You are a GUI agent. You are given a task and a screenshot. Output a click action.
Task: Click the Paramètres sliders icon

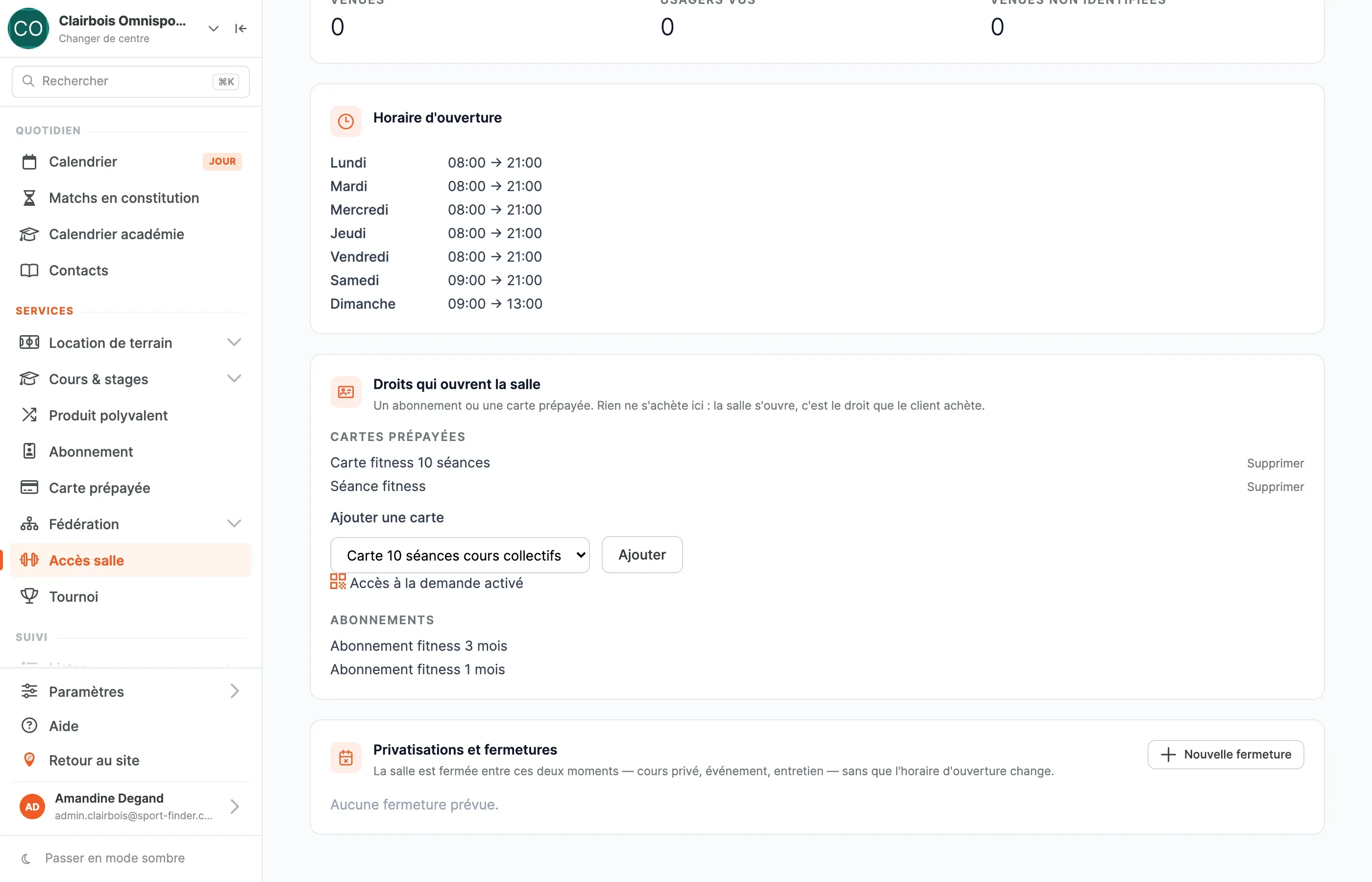coord(29,691)
